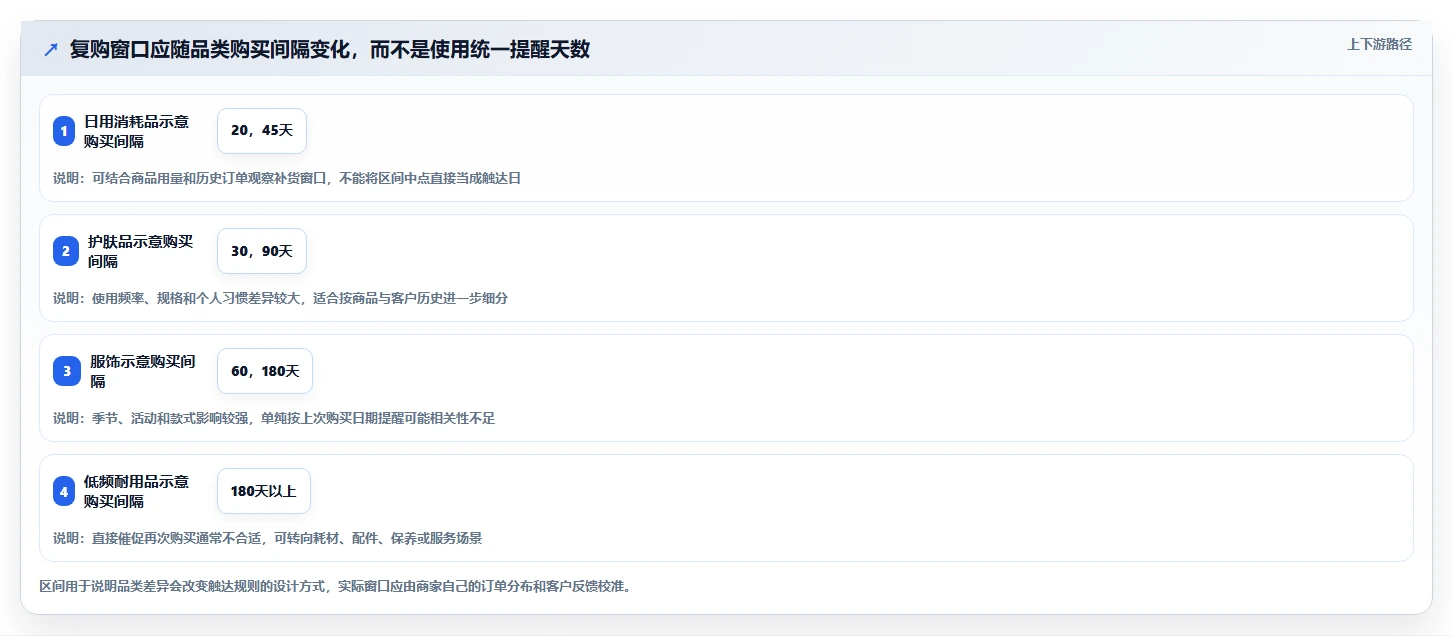Screen dimensions: 1453x636
Task: Click the 日用消耗品示意购买间隔 label
Action: (x=136, y=131)
